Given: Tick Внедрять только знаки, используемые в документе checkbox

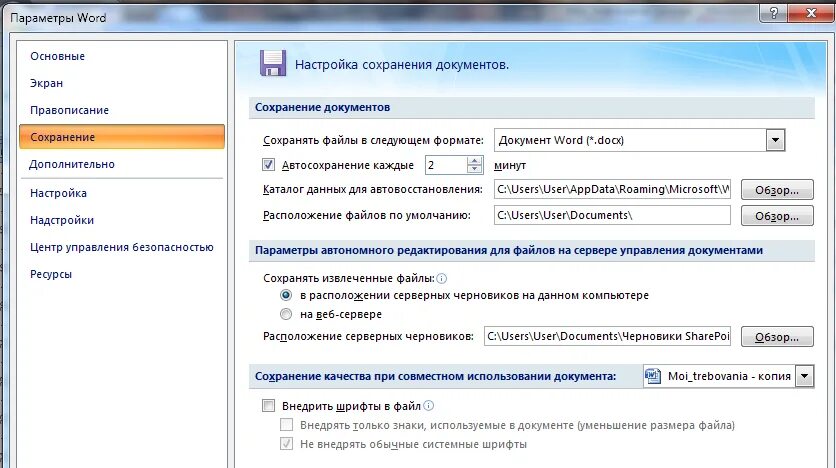Looking at the screenshot, I should click(286, 425).
